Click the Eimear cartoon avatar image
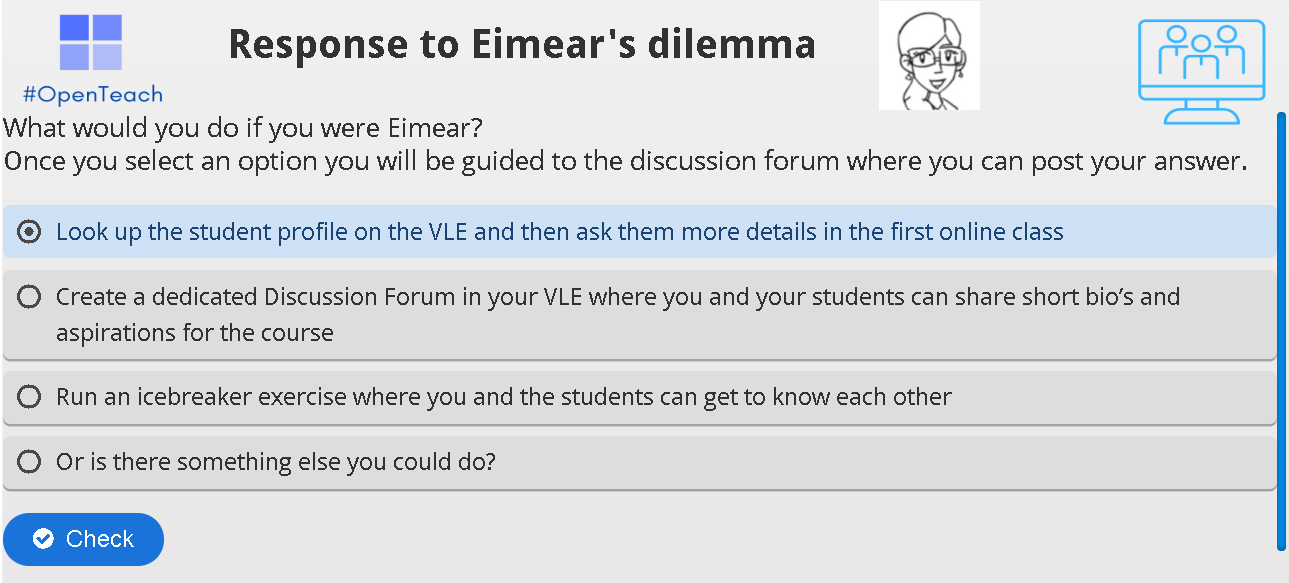The height and width of the screenshot is (583, 1289). [x=929, y=56]
